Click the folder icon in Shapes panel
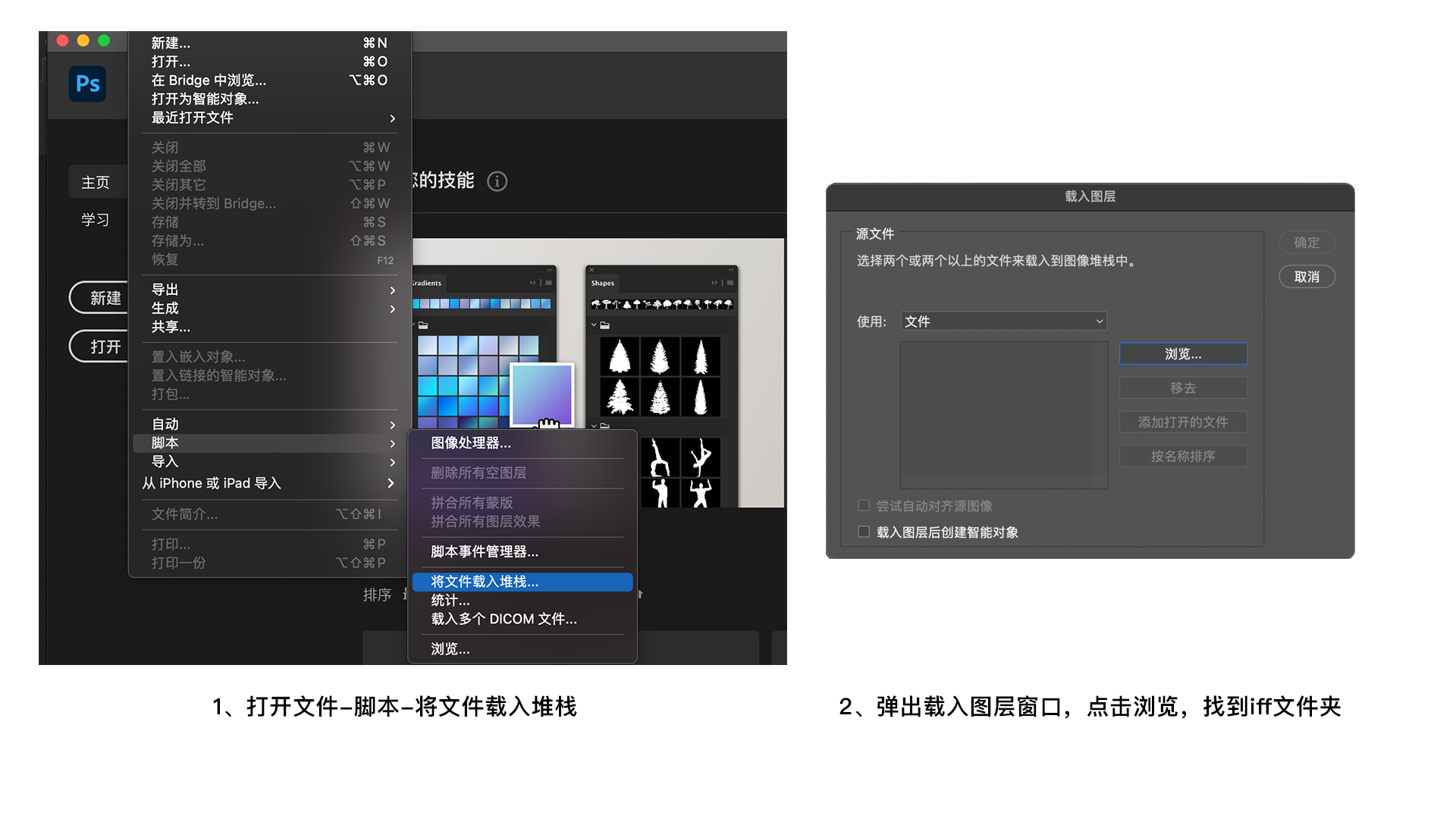1456x819 pixels. pyautogui.click(x=605, y=325)
